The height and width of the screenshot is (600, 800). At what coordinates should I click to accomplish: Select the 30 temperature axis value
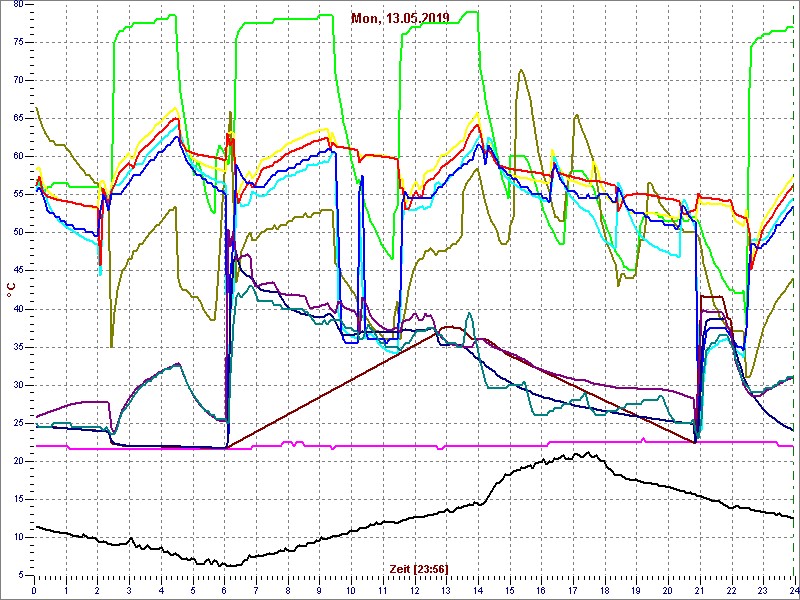coord(17,385)
